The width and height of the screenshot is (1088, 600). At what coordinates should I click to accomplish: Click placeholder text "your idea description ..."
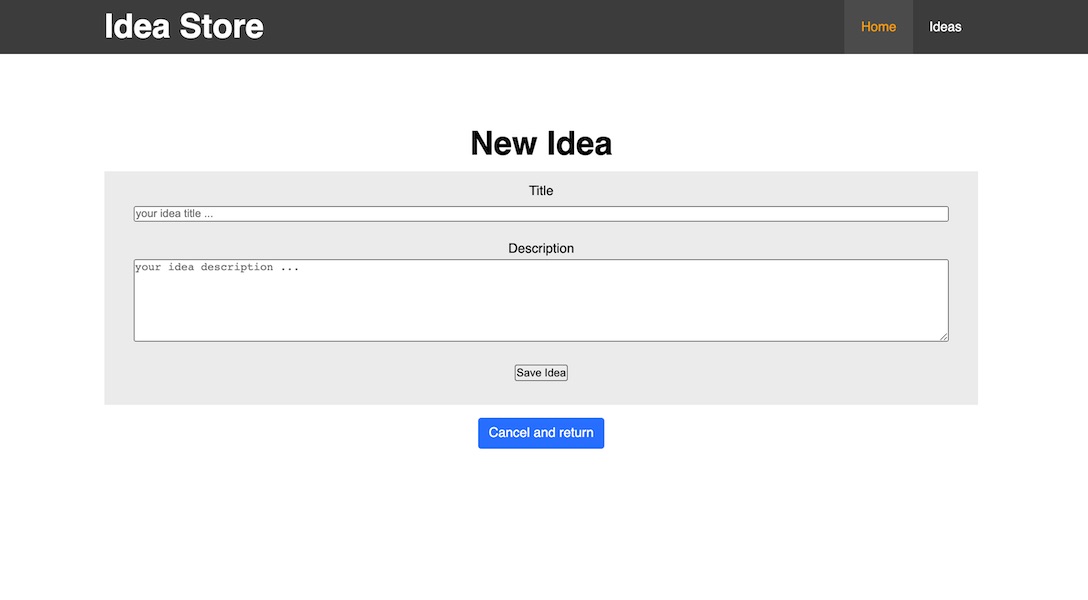(217, 267)
